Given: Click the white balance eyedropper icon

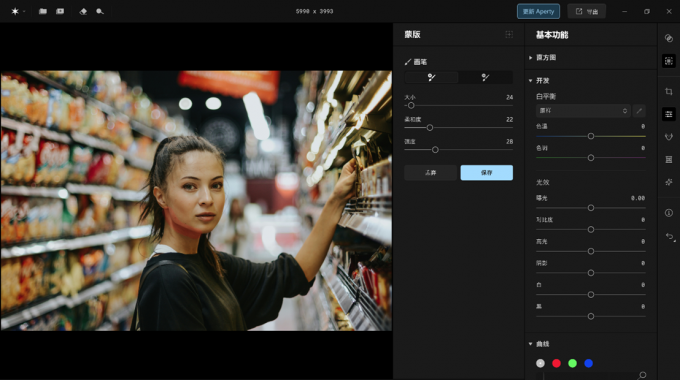Looking at the screenshot, I should pyautogui.click(x=639, y=111).
